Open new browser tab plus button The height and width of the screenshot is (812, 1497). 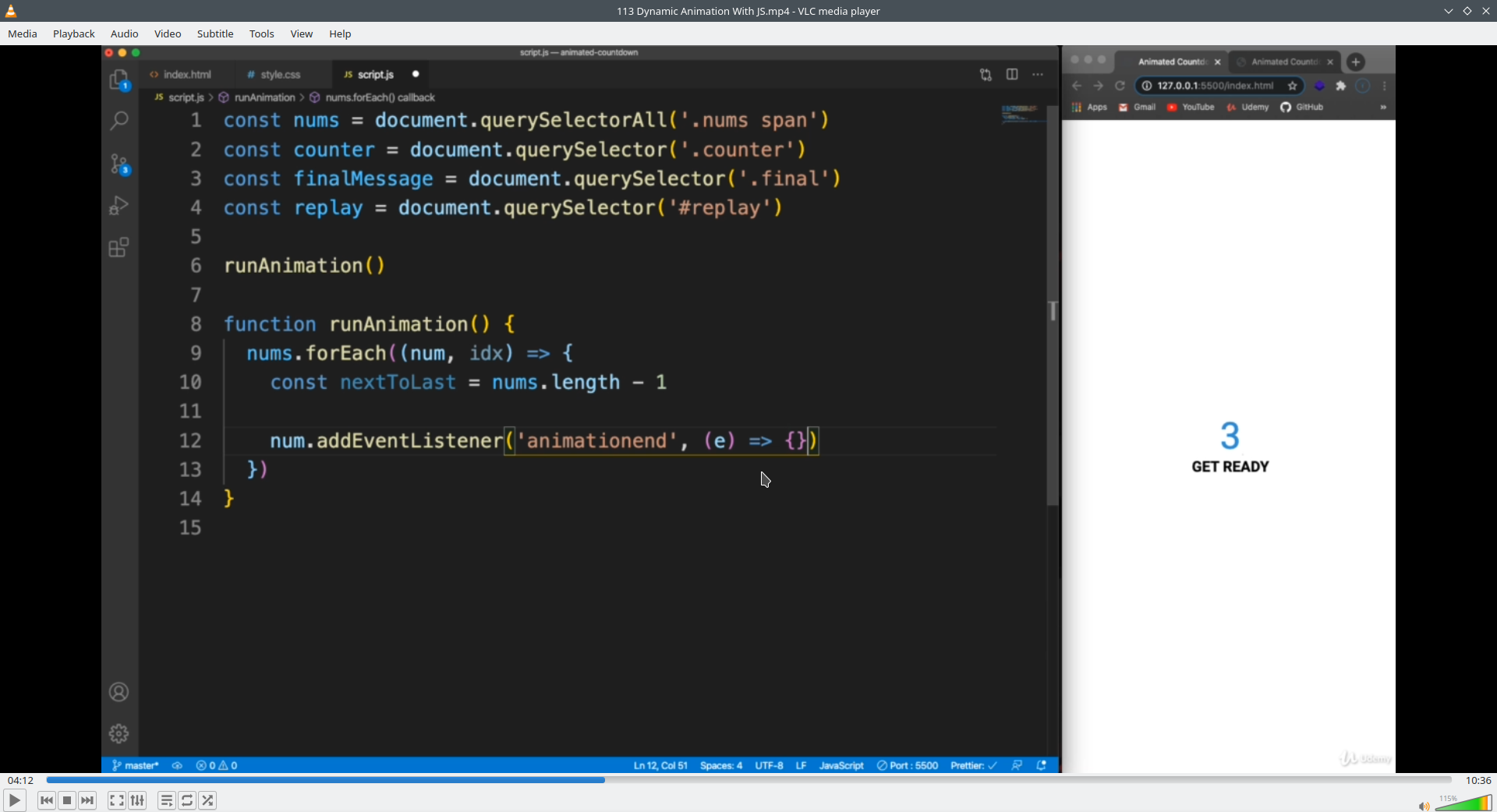[1357, 62]
